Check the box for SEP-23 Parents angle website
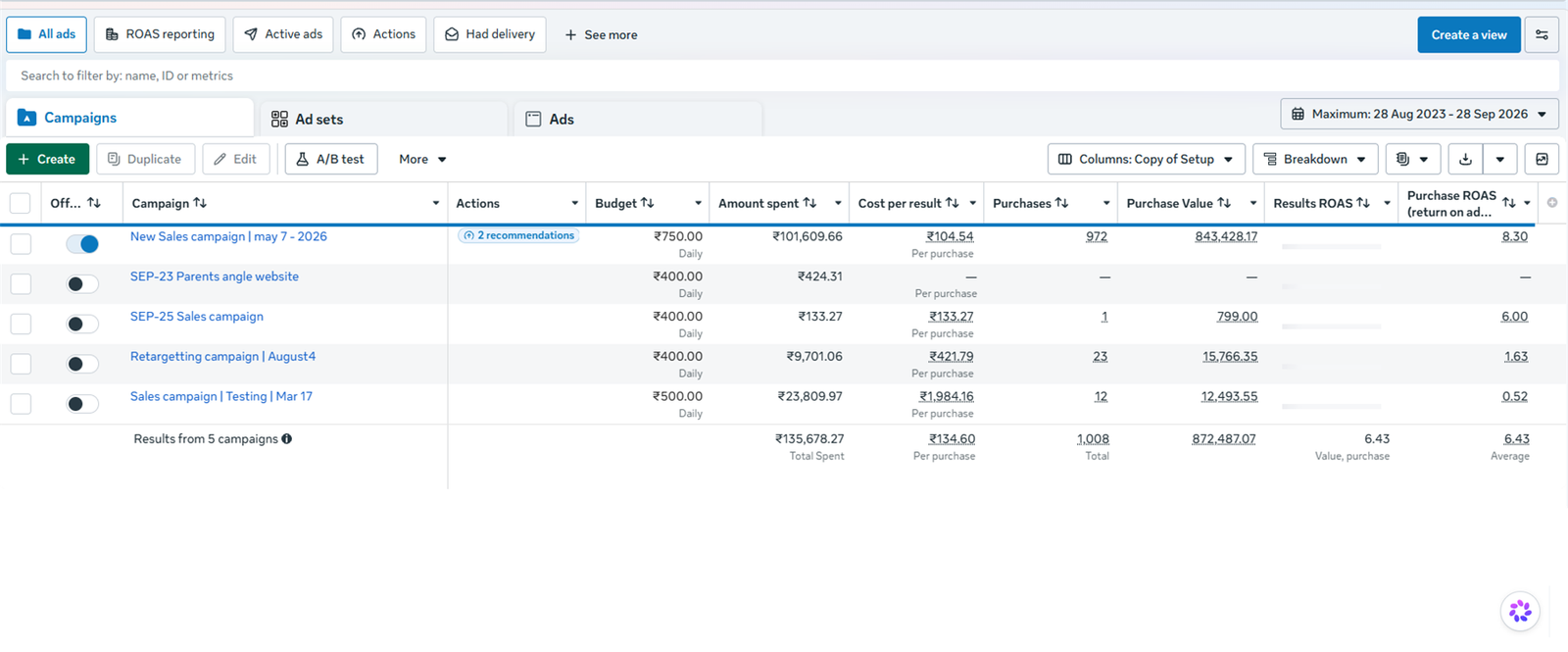This screenshot has height=652, width=1568. point(21,284)
